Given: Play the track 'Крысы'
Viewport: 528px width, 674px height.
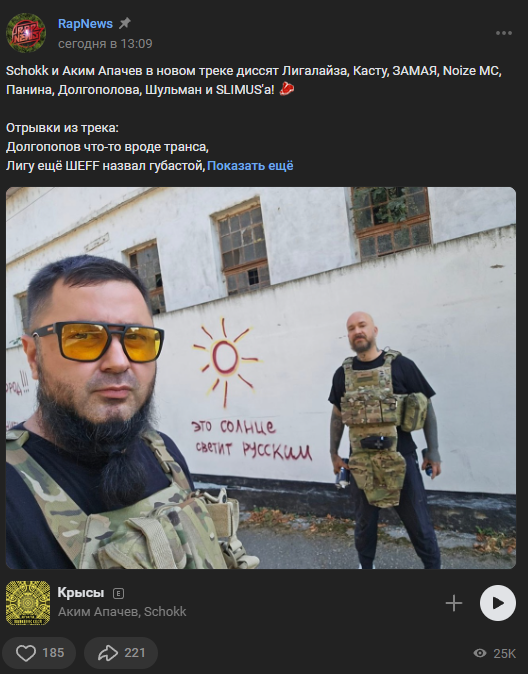Looking at the screenshot, I should pyautogui.click(x=497, y=603).
